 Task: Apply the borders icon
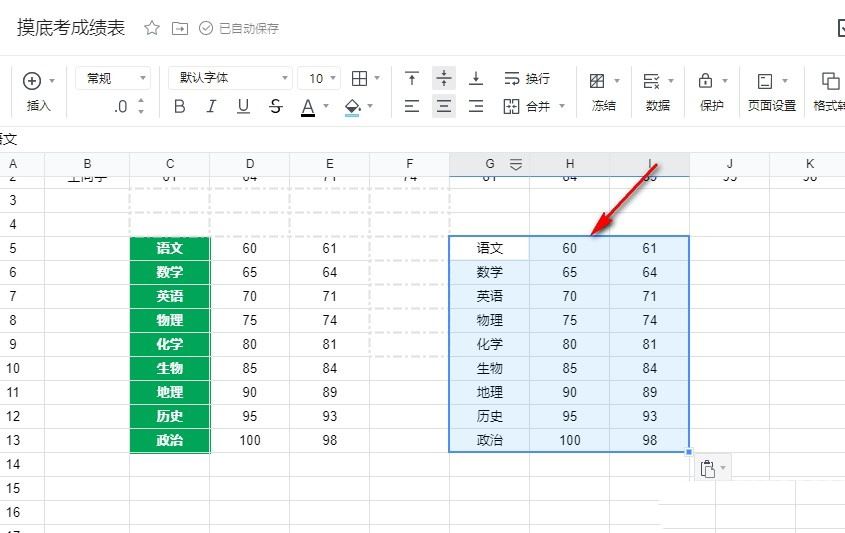[x=359, y=79]
